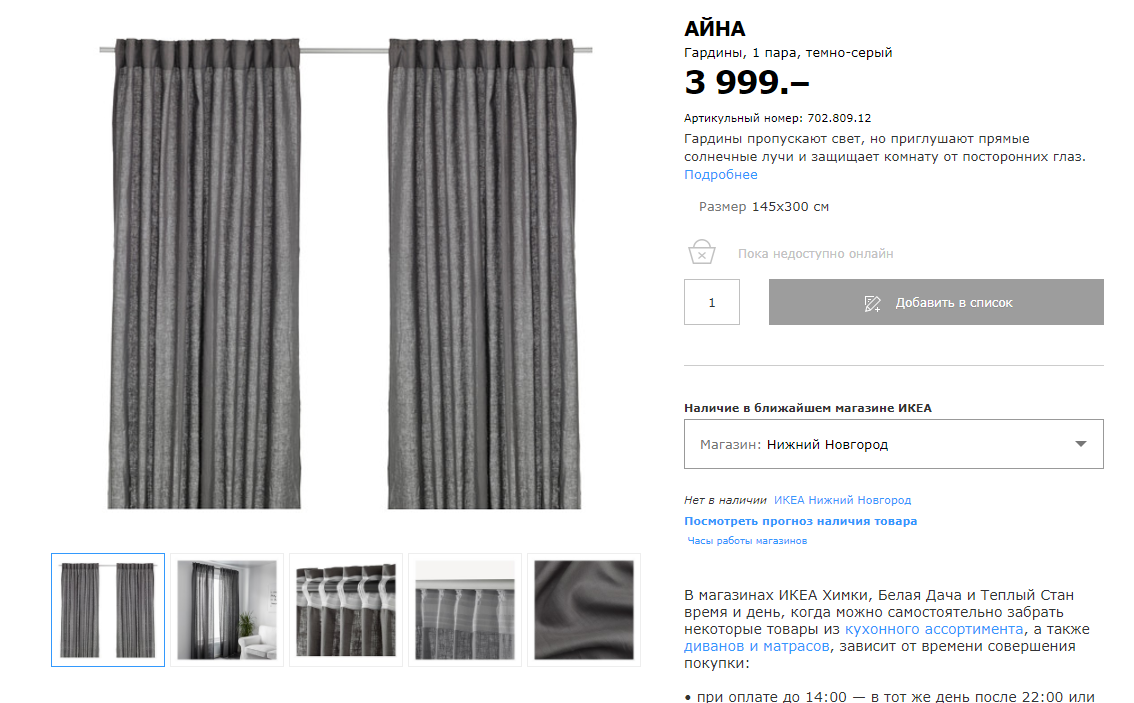
Task: Click the Добавить в список button
Action: tap(936, 302)
